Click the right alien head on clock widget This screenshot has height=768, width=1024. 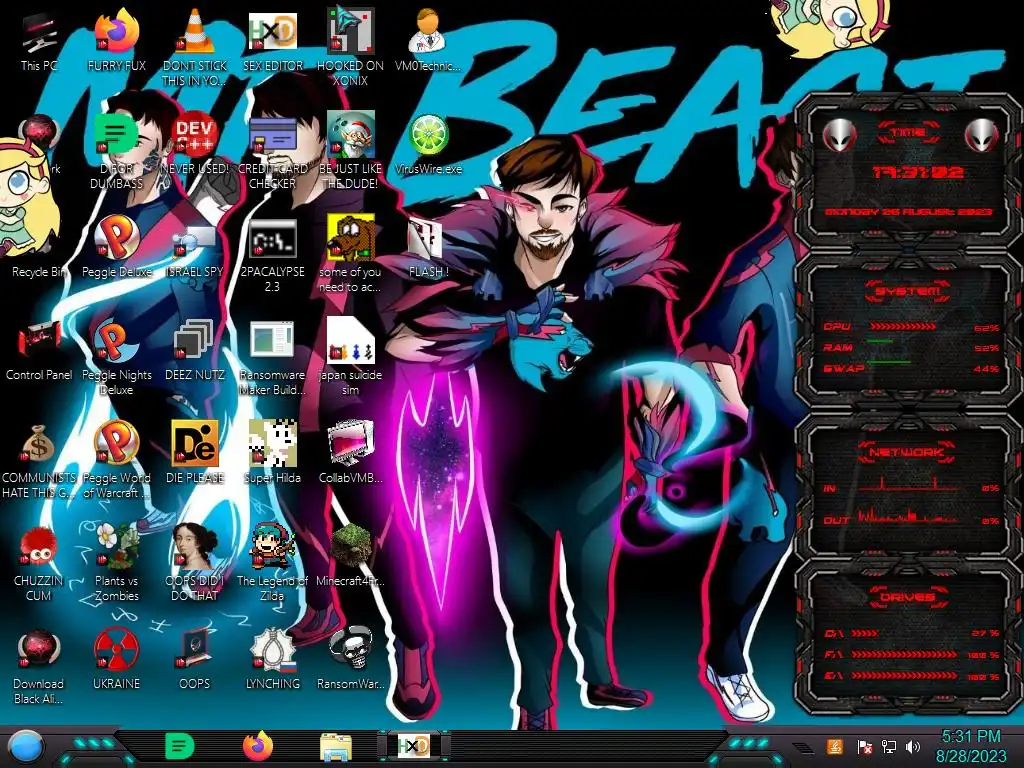pos(982,135)
